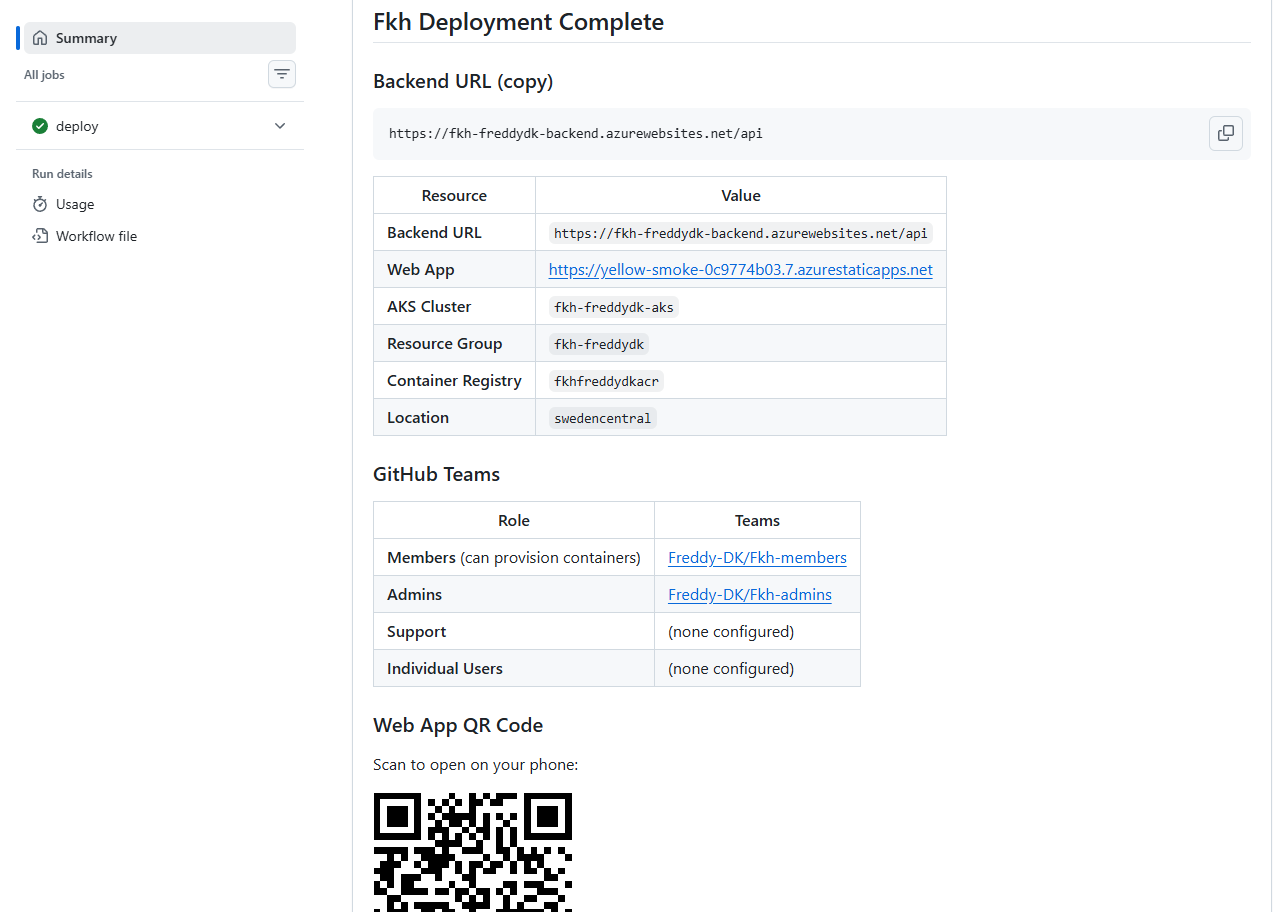Click the Web App row label
The width and height of the screenshot is (1278, 912).
(420, 270)
